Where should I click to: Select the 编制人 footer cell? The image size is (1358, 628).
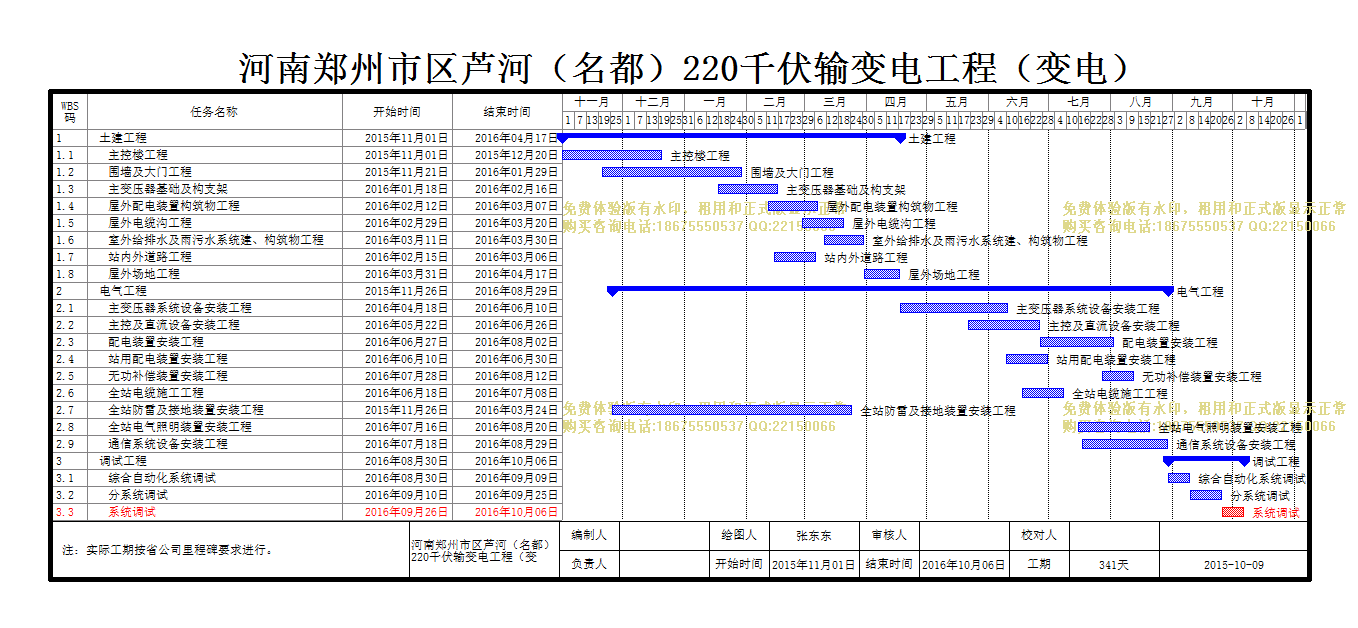point(589,536)
